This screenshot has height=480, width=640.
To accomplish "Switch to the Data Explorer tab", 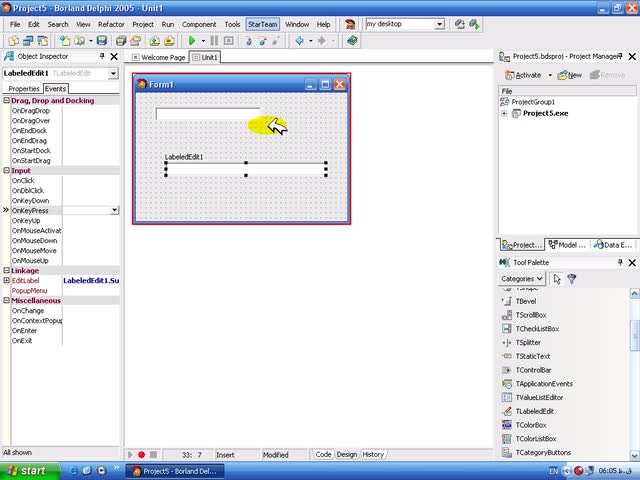I will 614,245.
